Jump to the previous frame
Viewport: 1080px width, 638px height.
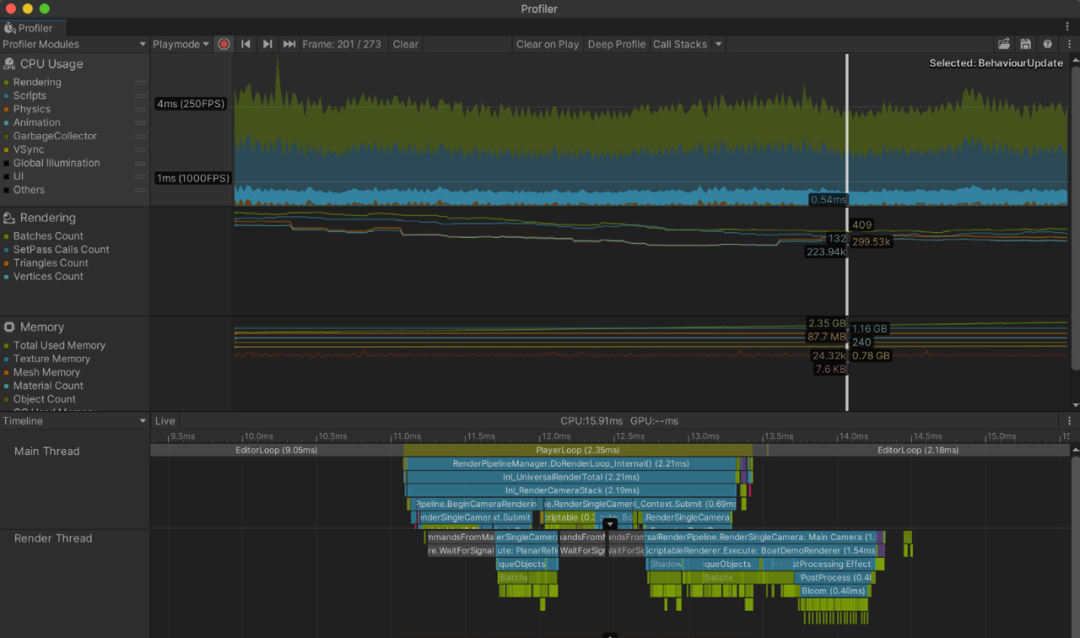(246, 44)
